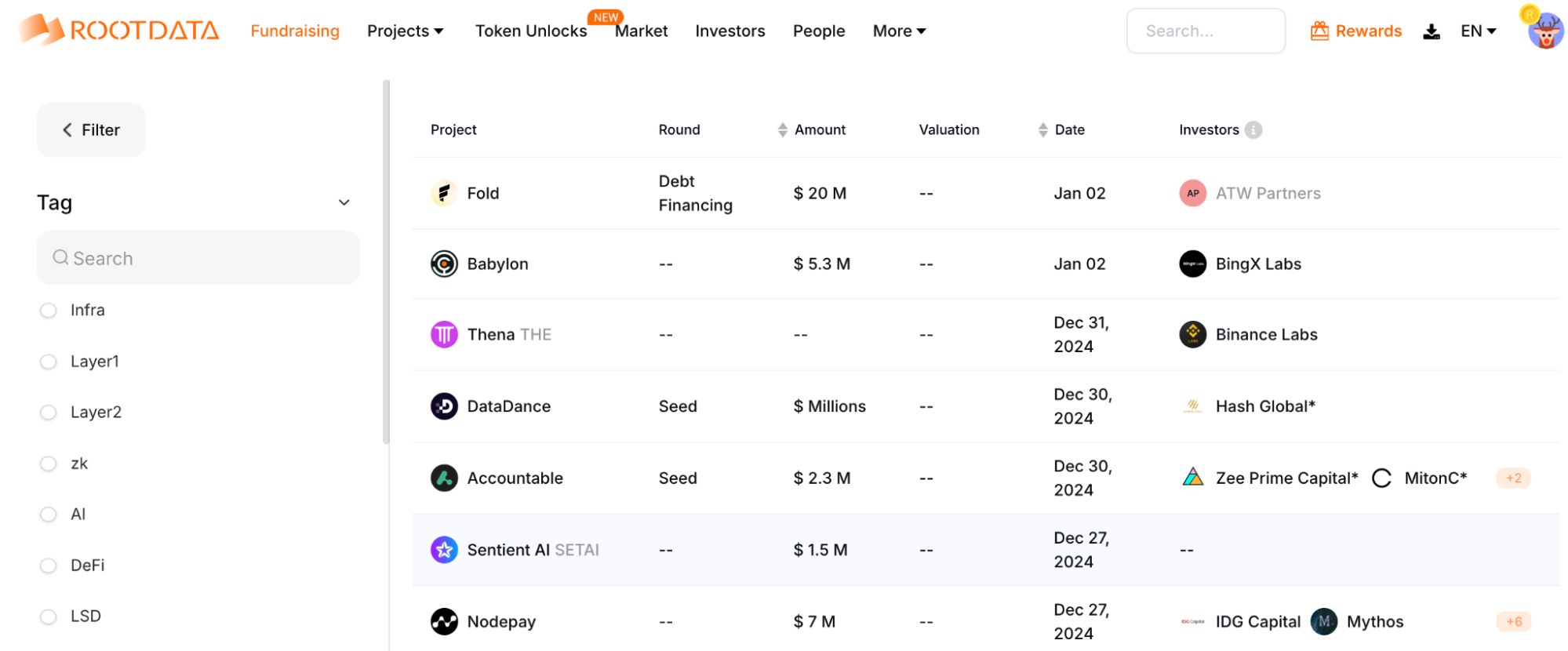
Task: Open the user avatar profile icon
Action: pos(1545,31)
